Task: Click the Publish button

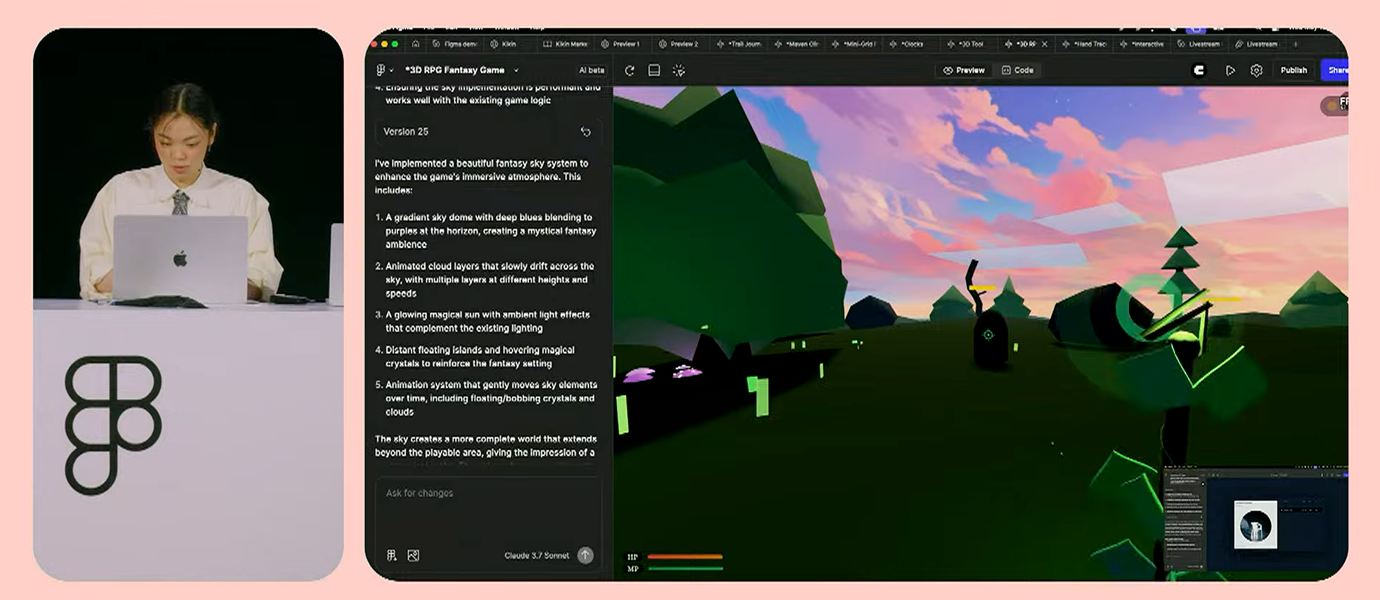Action: 1294,70
